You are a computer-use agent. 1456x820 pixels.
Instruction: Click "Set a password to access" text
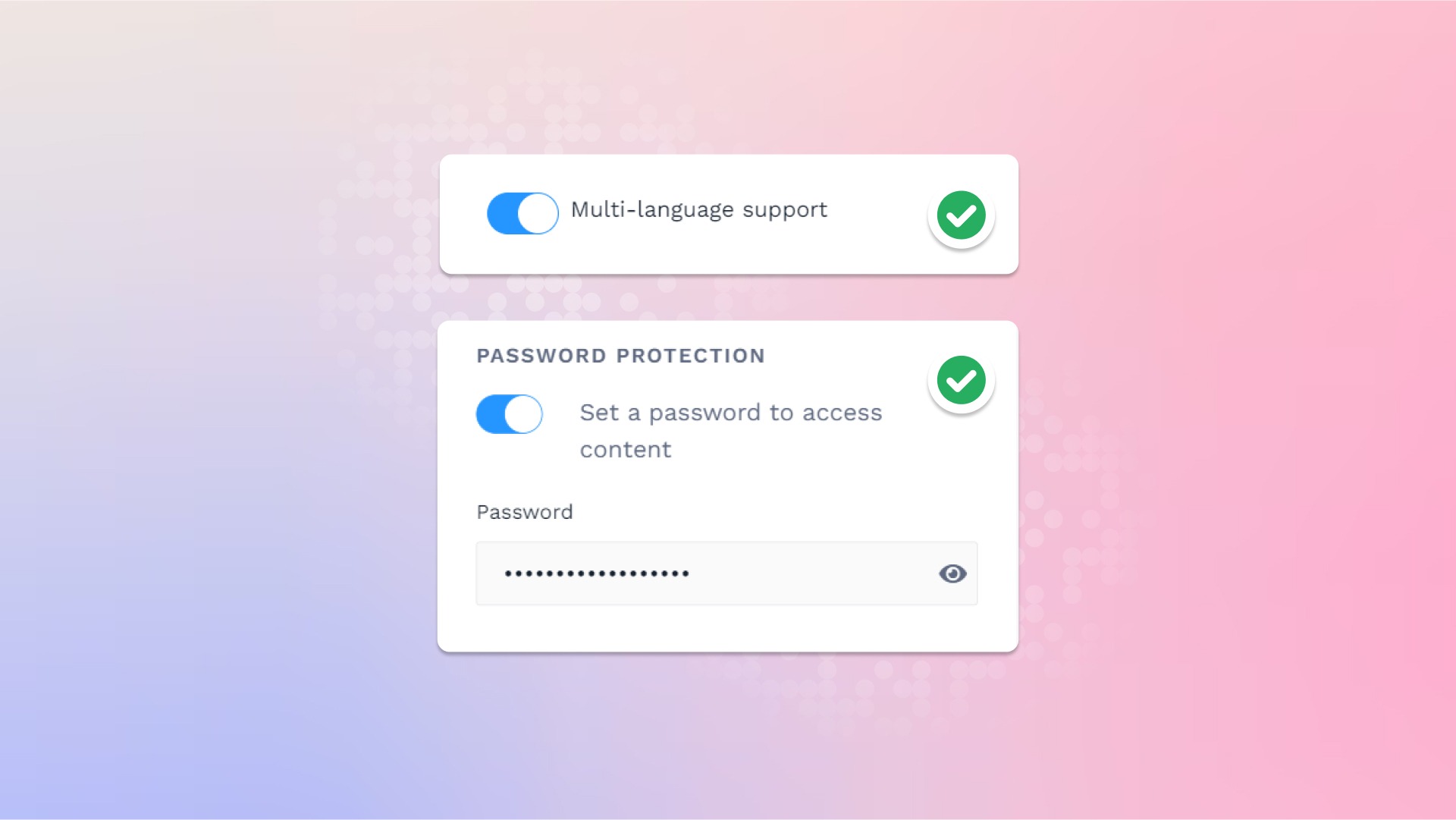click(731, 413)
